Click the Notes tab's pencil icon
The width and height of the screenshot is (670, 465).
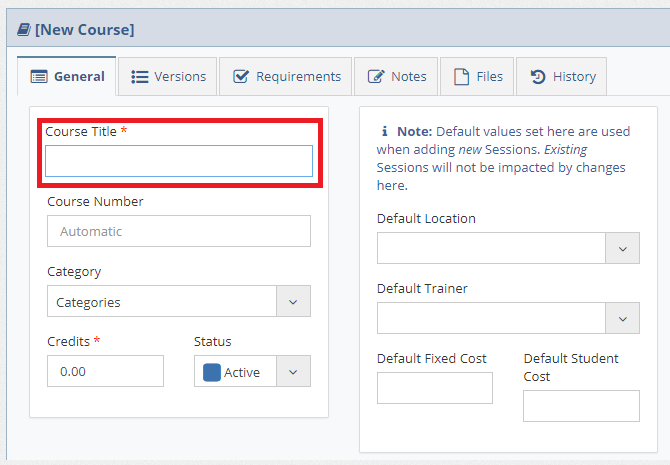(376, 76)
